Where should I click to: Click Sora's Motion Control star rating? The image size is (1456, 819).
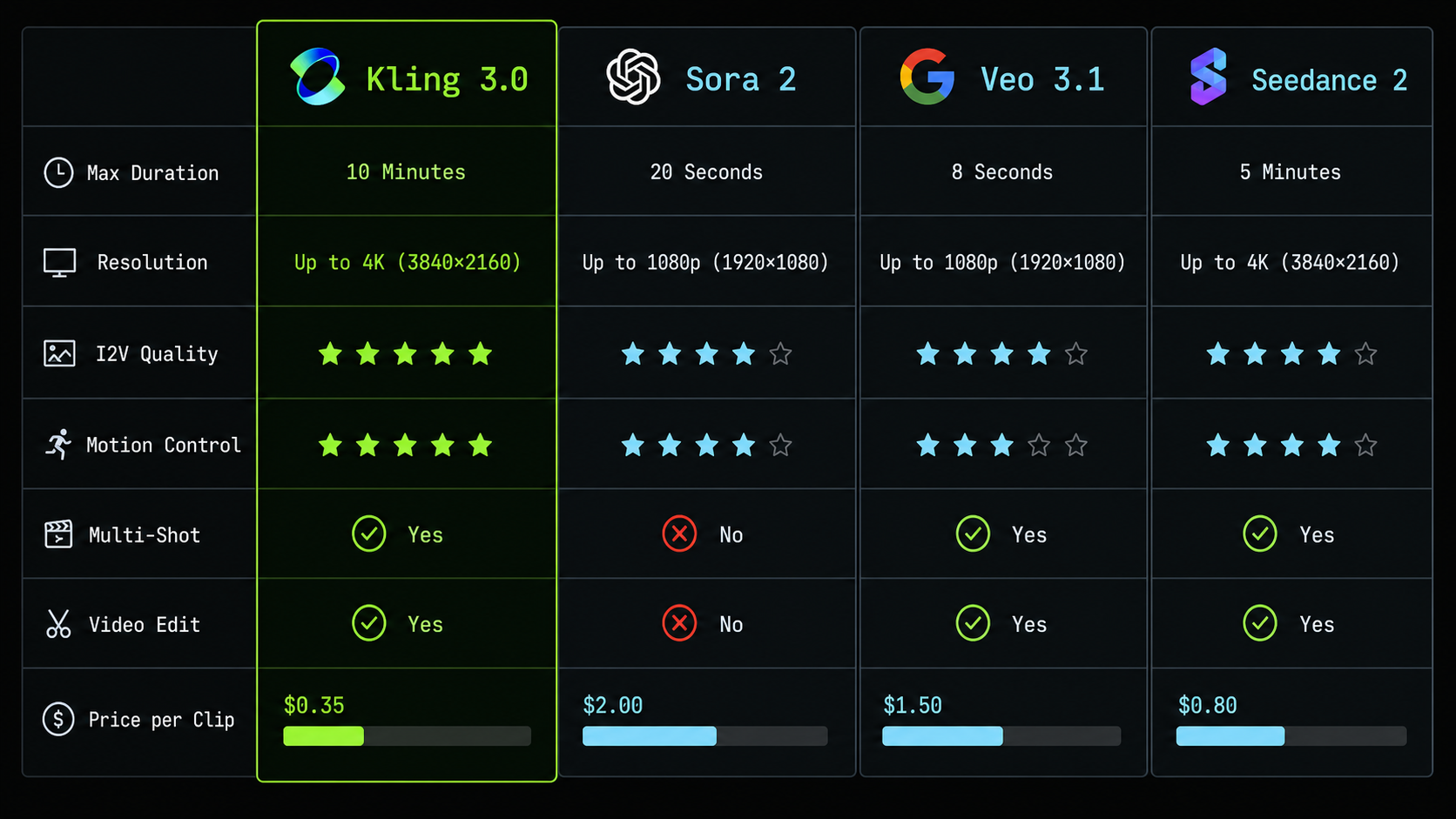coord(706,445)
